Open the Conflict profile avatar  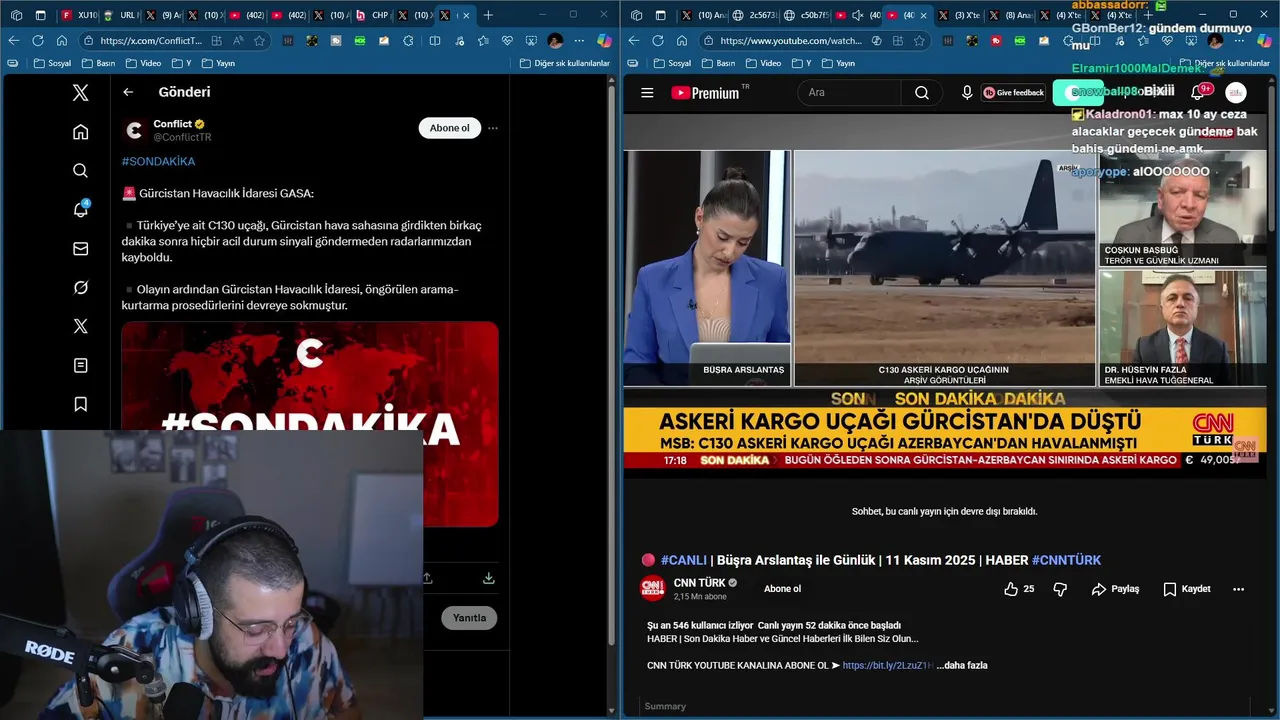[135, 130]
